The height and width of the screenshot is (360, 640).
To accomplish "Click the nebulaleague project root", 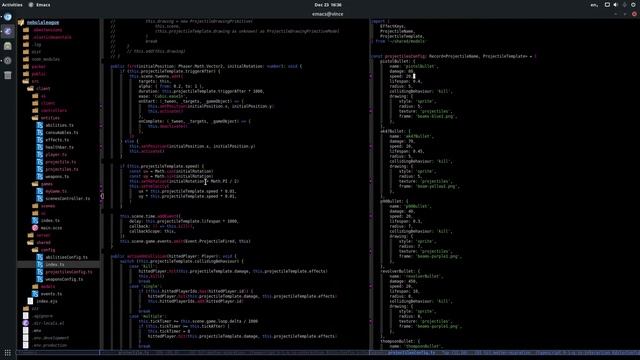I will pyautogui.click(x=43, y=22).
